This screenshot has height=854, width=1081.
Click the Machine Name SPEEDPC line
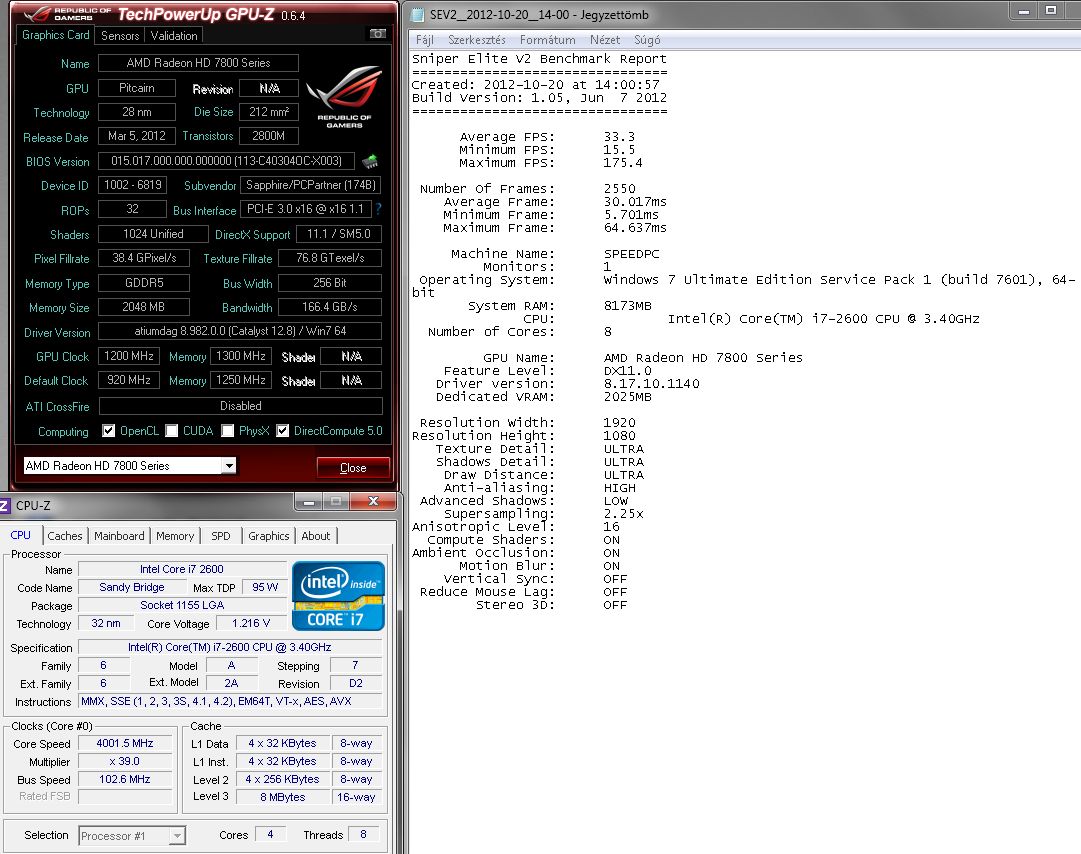click(x=555, y=254)
